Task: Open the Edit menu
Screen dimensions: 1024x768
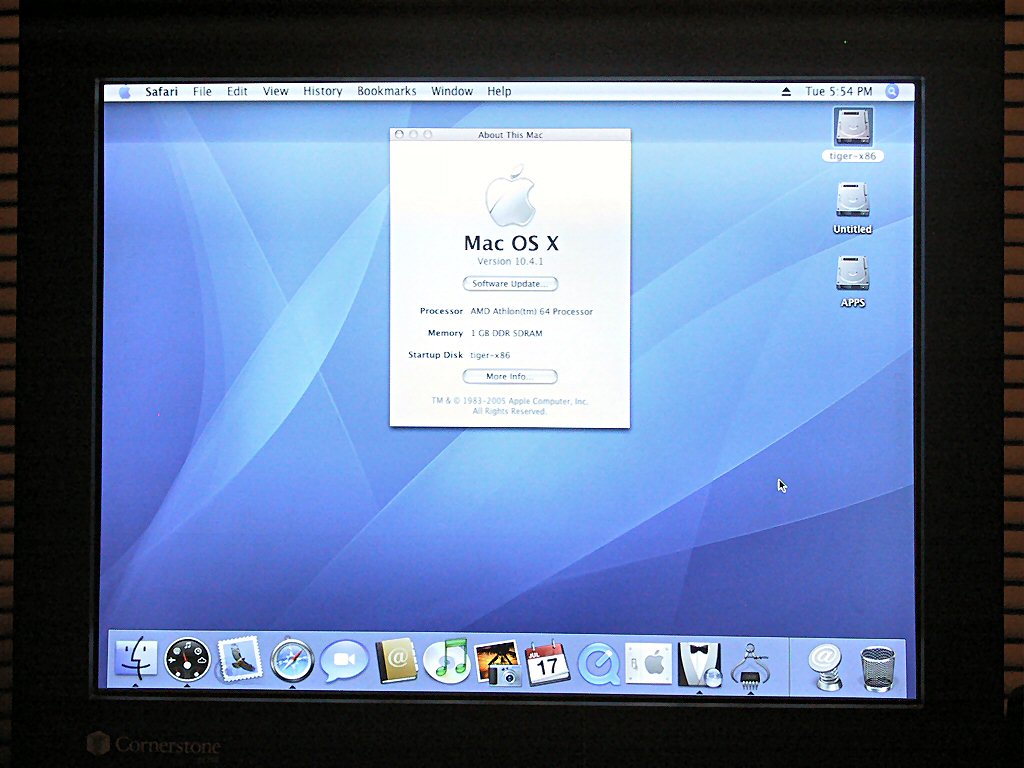Action: (x=237, y=91)
